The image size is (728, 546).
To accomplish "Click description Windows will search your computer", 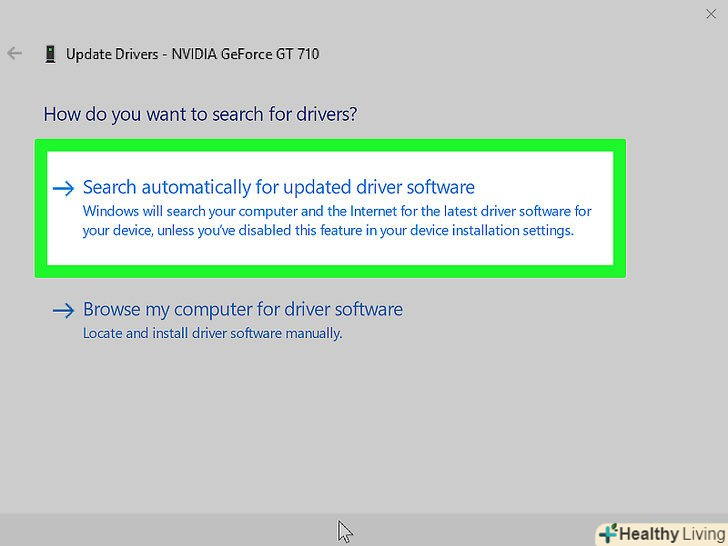I will [337, 221].
